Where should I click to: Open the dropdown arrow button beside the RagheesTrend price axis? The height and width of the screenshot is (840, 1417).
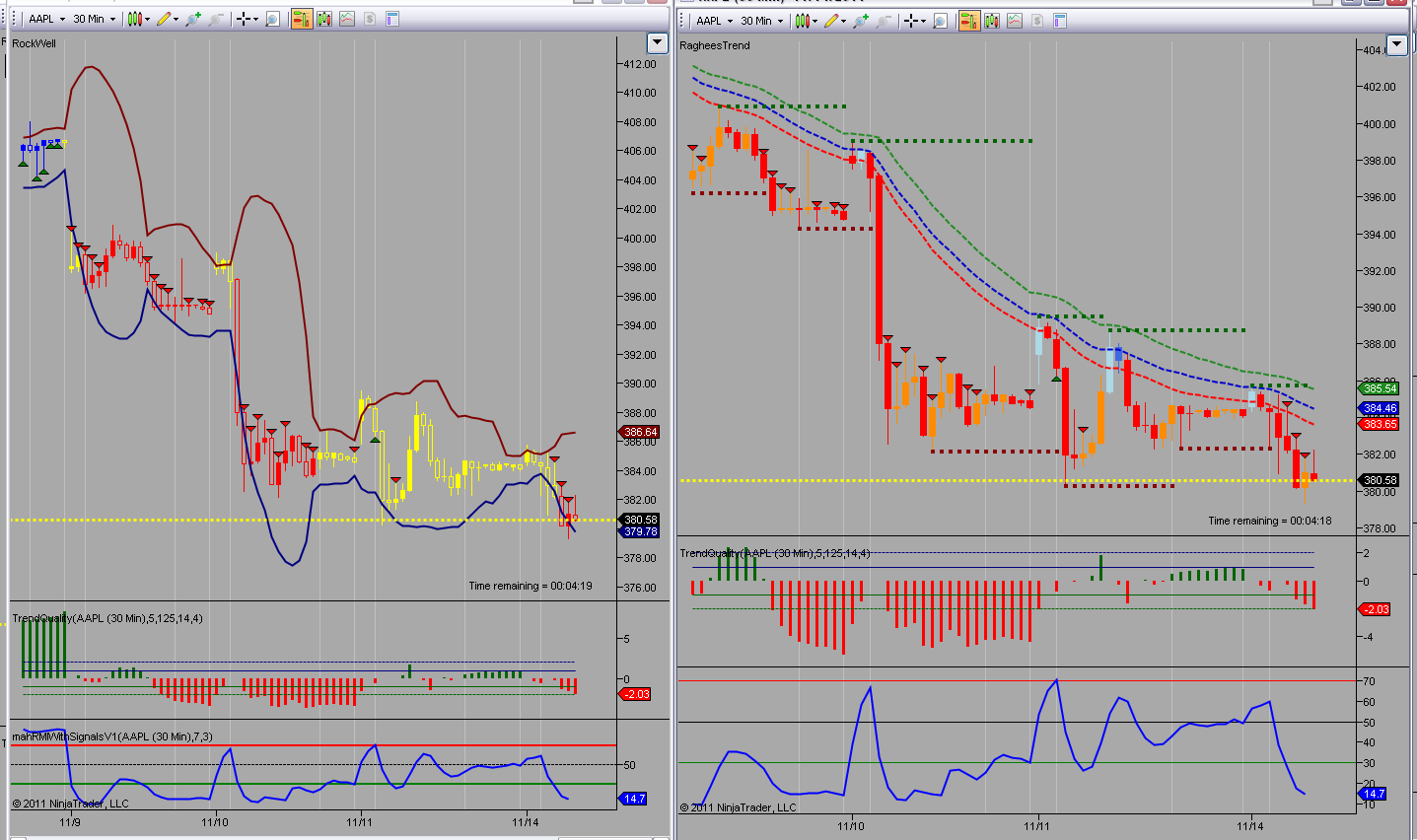coord(1396,44)
